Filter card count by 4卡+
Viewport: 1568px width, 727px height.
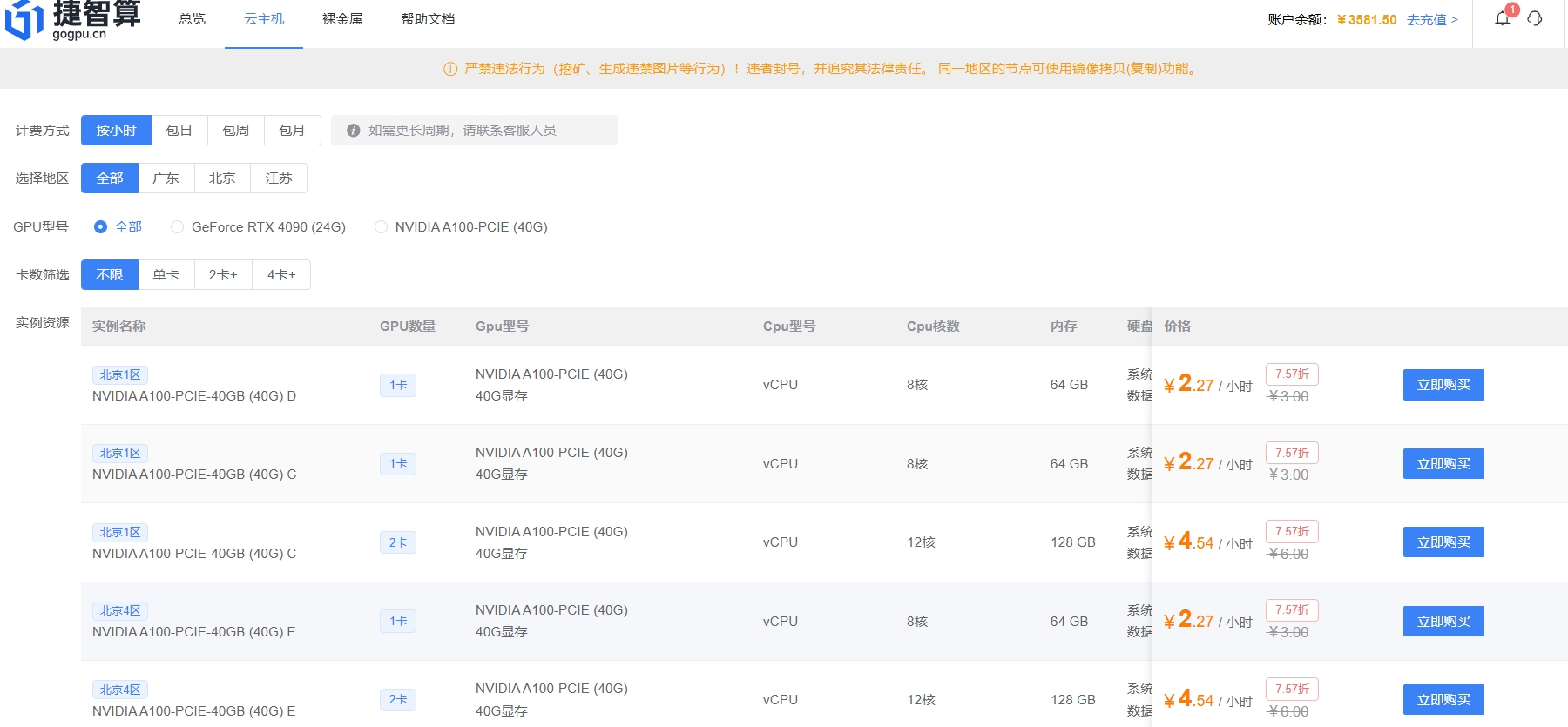tap(281, 275)
